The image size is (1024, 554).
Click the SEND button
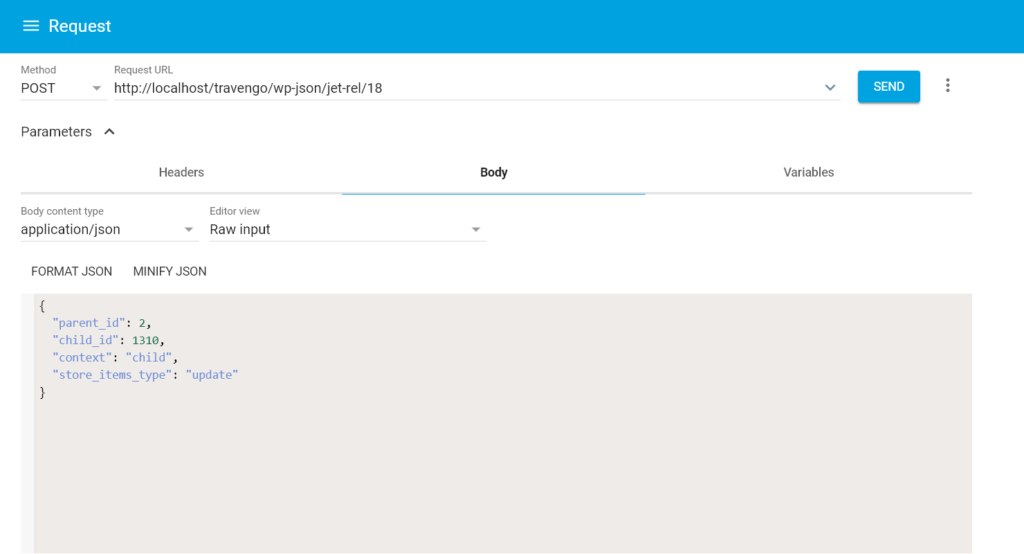tap(888, 87)
